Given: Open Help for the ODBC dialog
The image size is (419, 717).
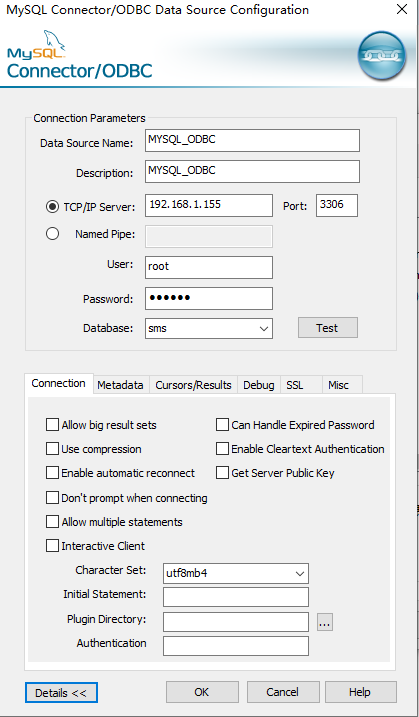Looking at the screenshot, I should (x=360, y=692).
